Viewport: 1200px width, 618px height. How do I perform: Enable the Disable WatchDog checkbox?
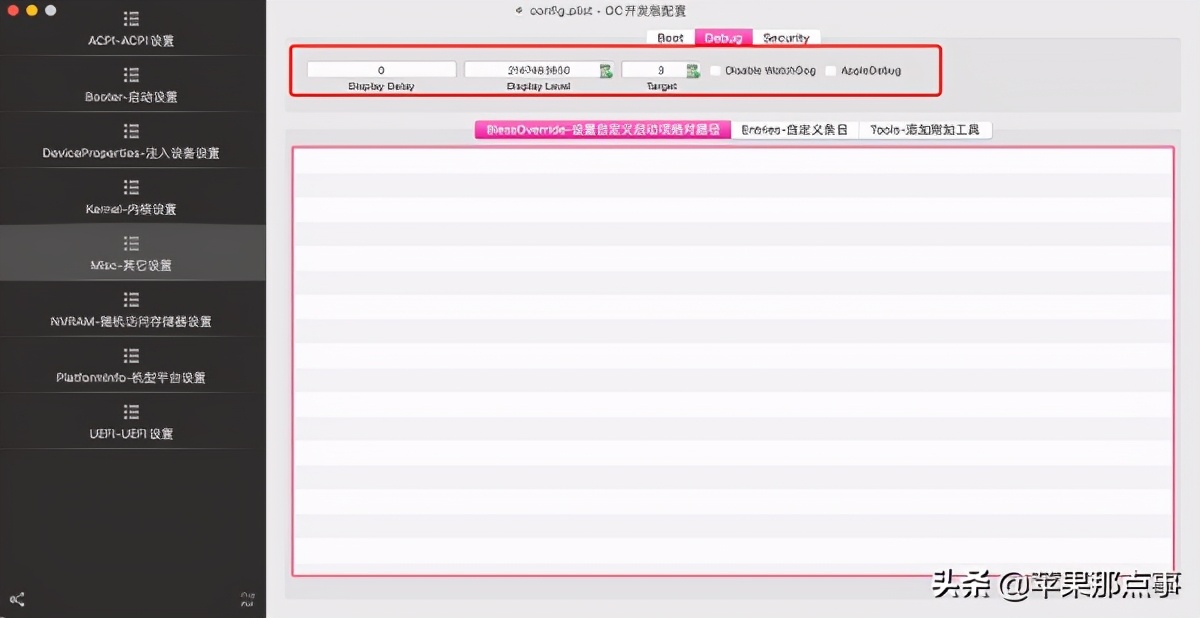click(715, 71)
